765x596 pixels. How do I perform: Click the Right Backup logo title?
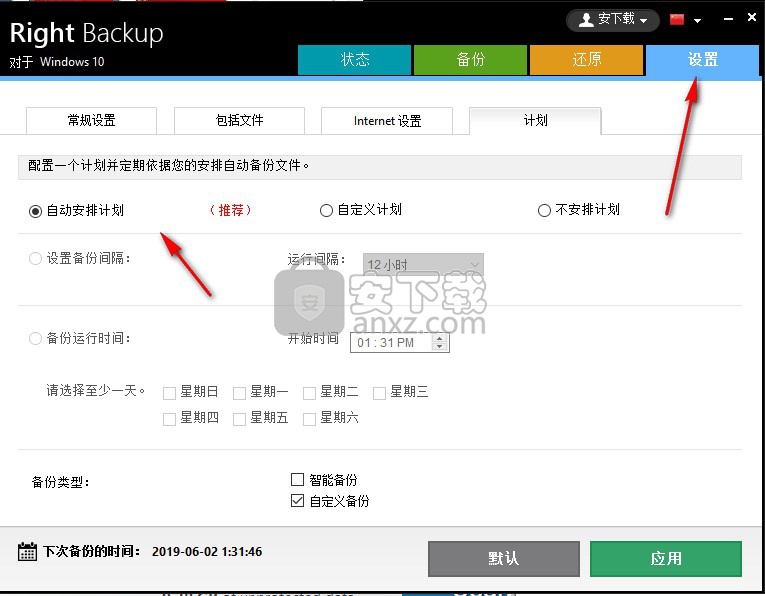(86, 33)
